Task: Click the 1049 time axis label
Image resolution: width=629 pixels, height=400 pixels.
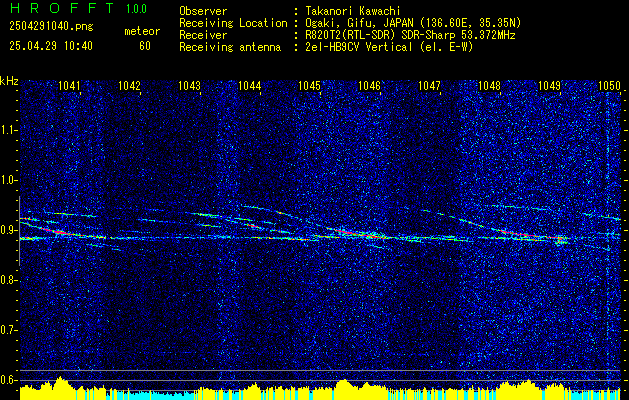Action: 549,85
